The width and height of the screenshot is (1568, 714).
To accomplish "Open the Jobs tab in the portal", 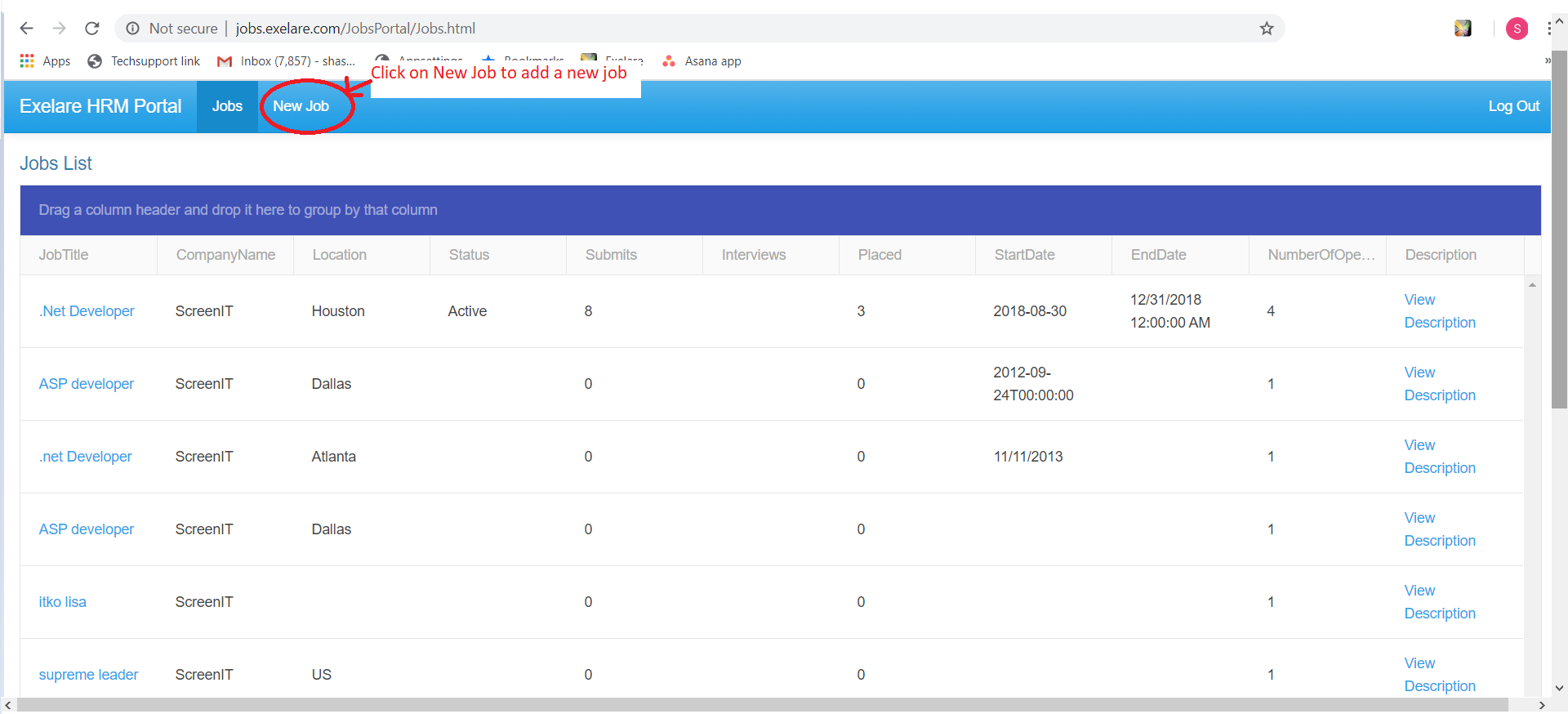I will [227, 106].
